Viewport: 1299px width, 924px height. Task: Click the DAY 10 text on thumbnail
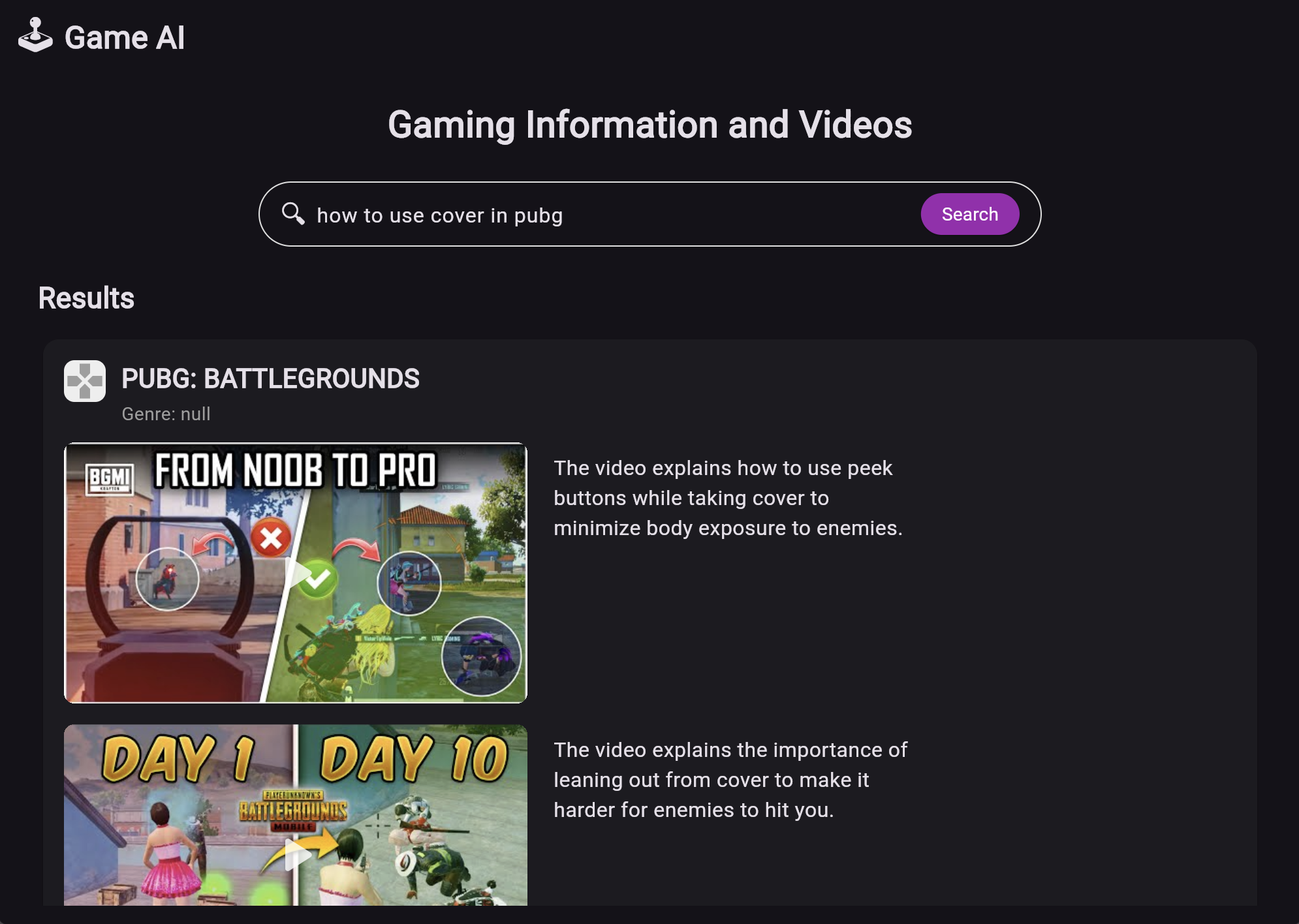tap(414, 759)
